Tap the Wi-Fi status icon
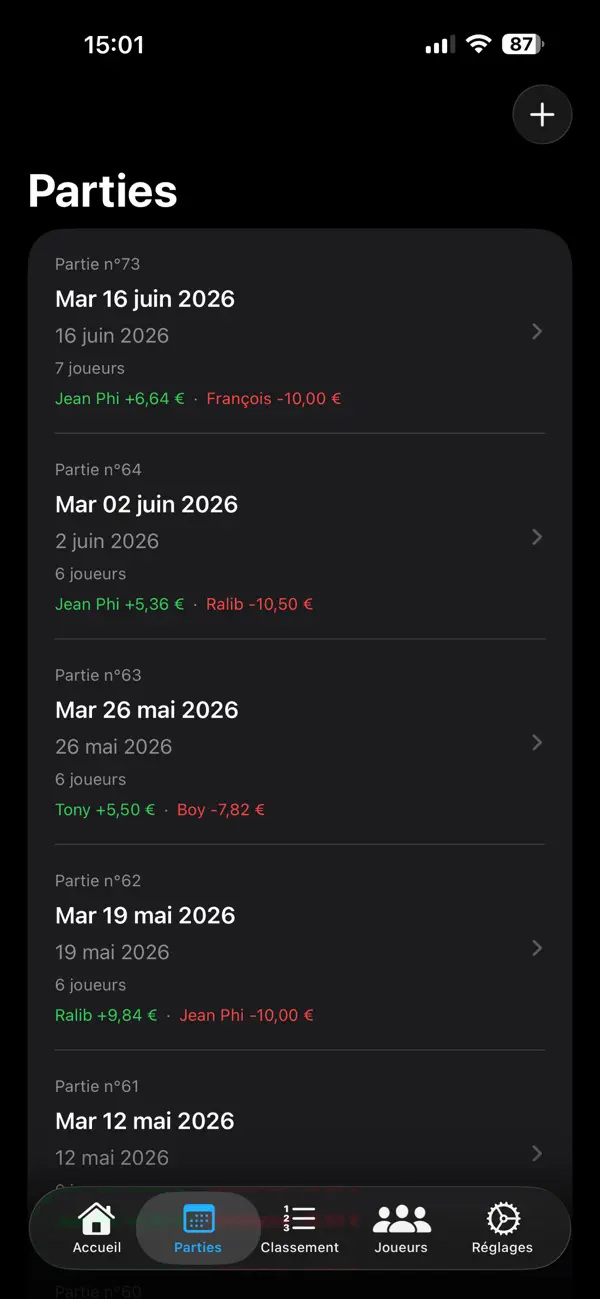Viewport: 600px width, 1299px height. coord(479,44)
